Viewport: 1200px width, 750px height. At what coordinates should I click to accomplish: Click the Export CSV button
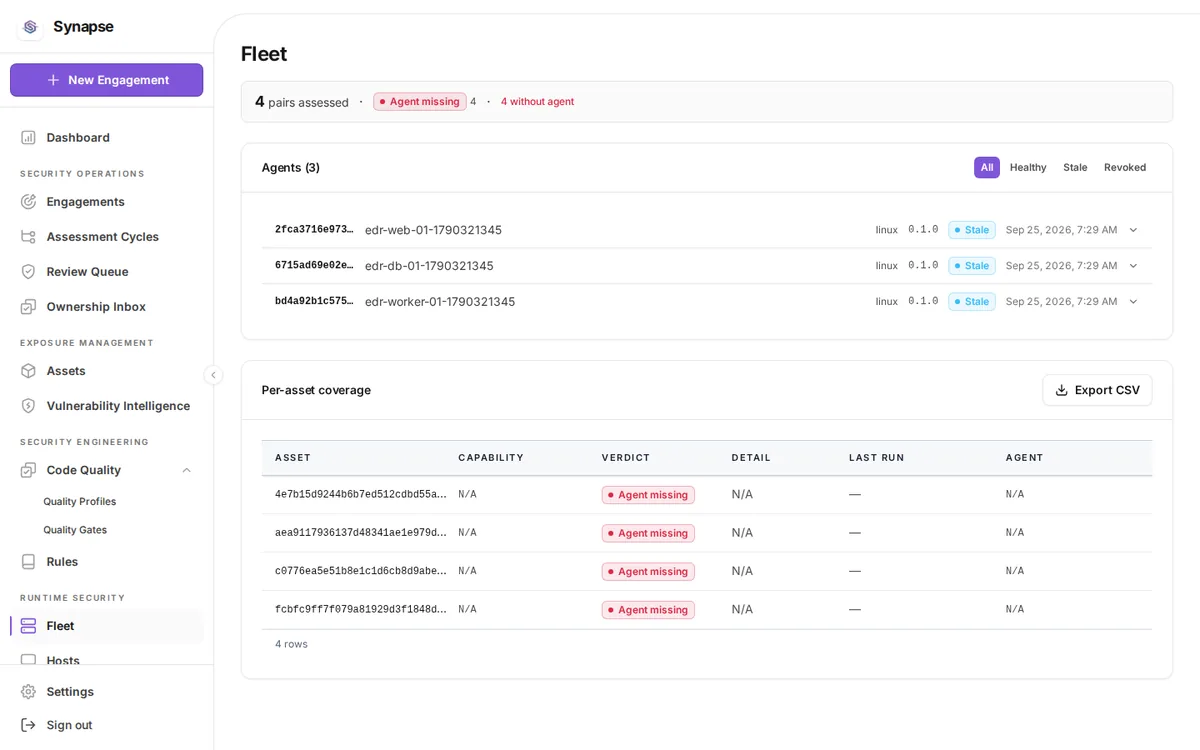(x=1097, y=390)
